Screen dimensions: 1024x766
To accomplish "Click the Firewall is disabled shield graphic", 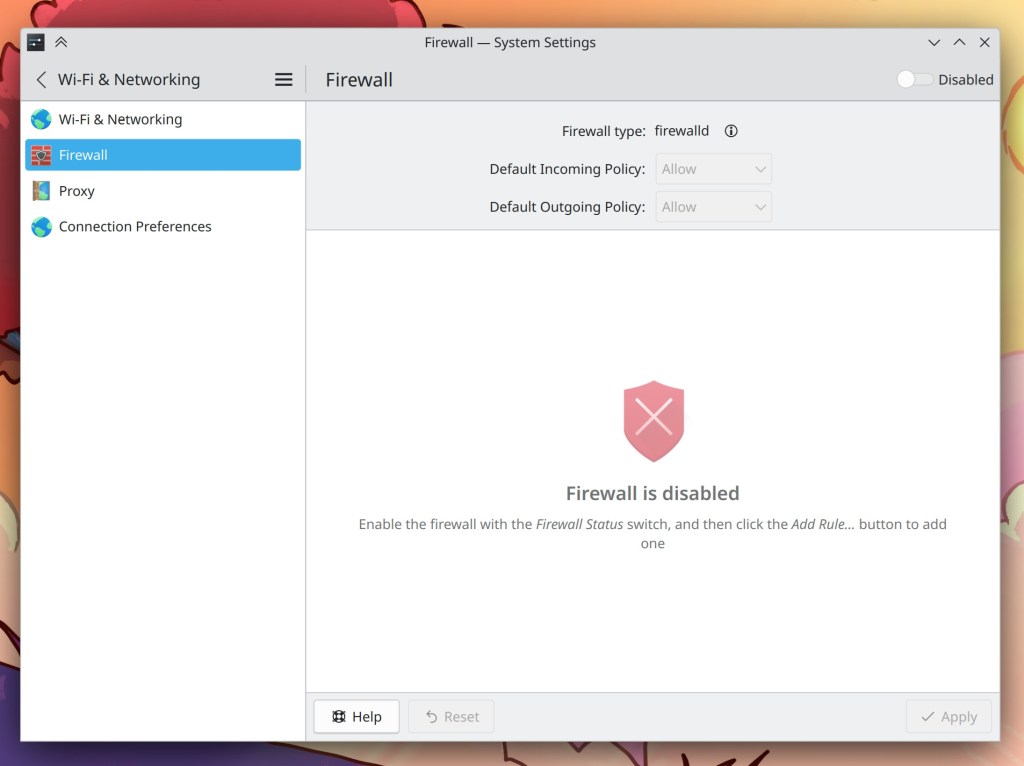I will click(653, 420).
